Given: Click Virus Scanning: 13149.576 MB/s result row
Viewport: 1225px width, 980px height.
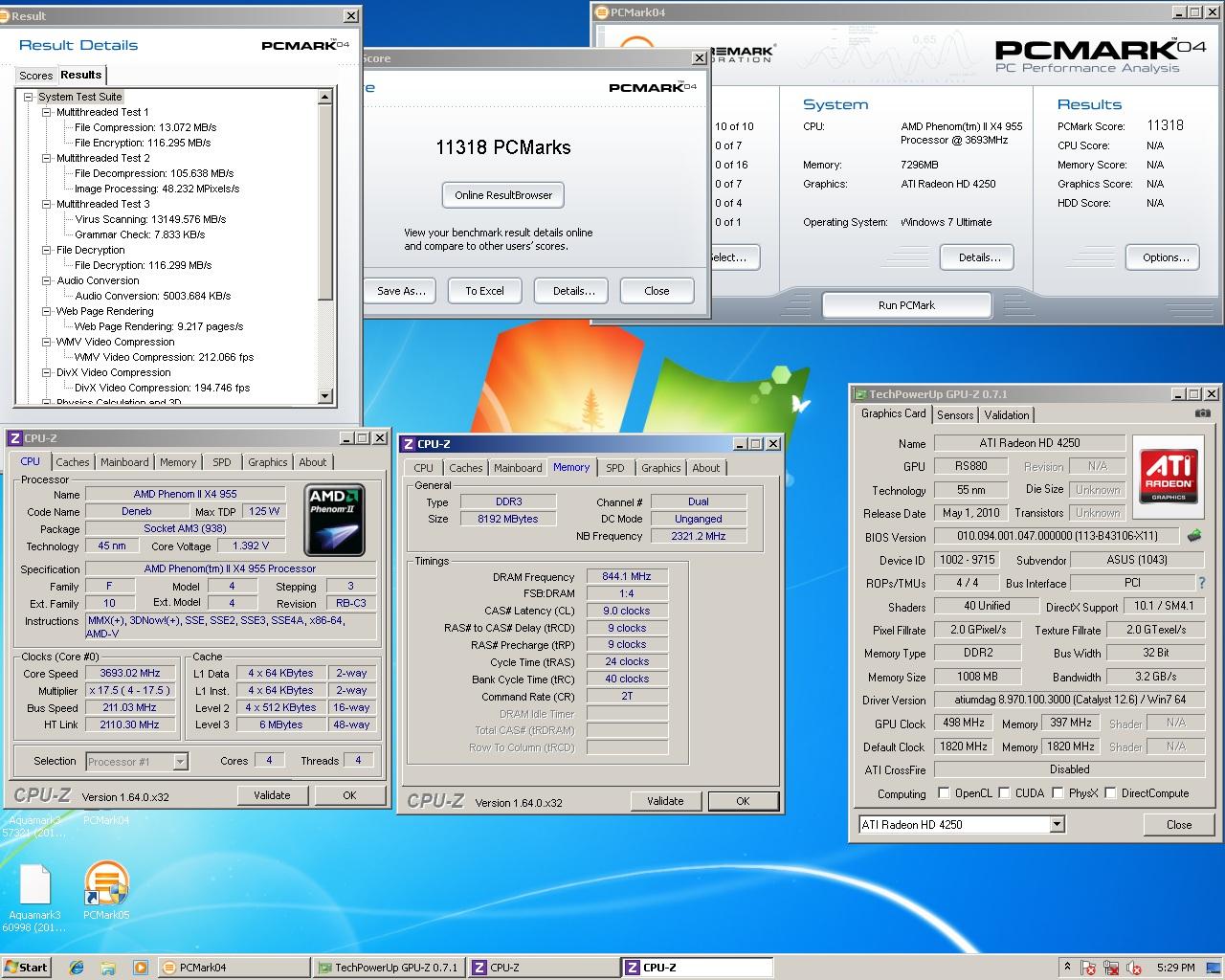Looking at the screenshot, I should click(150, 219).
